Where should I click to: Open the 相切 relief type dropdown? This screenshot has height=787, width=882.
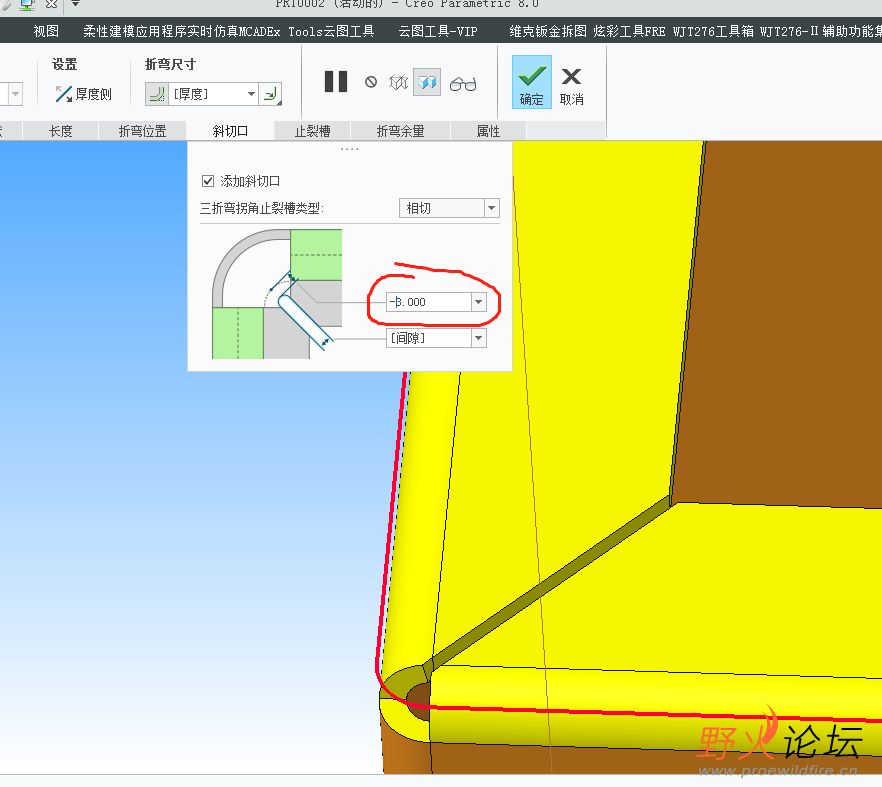pos(492,208)
